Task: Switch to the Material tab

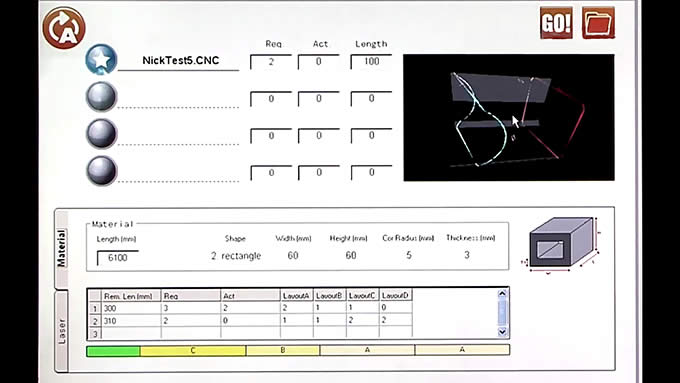Action: pyautogui.click(x=62, y=249)
